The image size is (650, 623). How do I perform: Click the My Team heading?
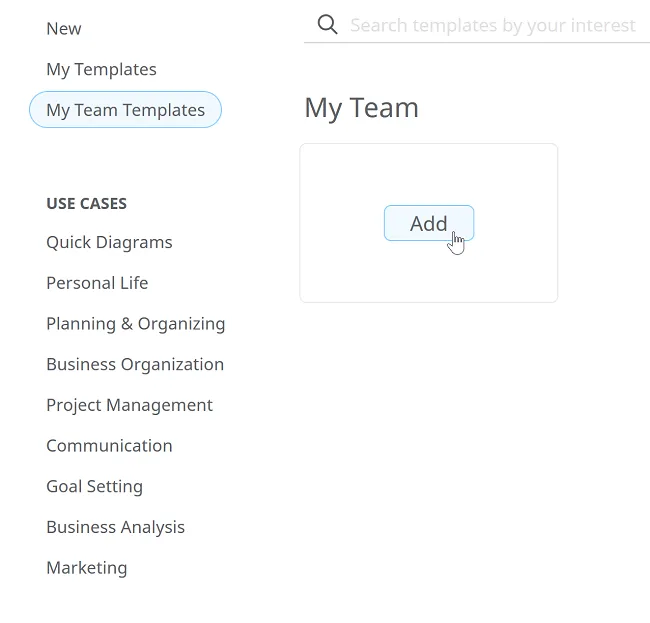point(361,108)
